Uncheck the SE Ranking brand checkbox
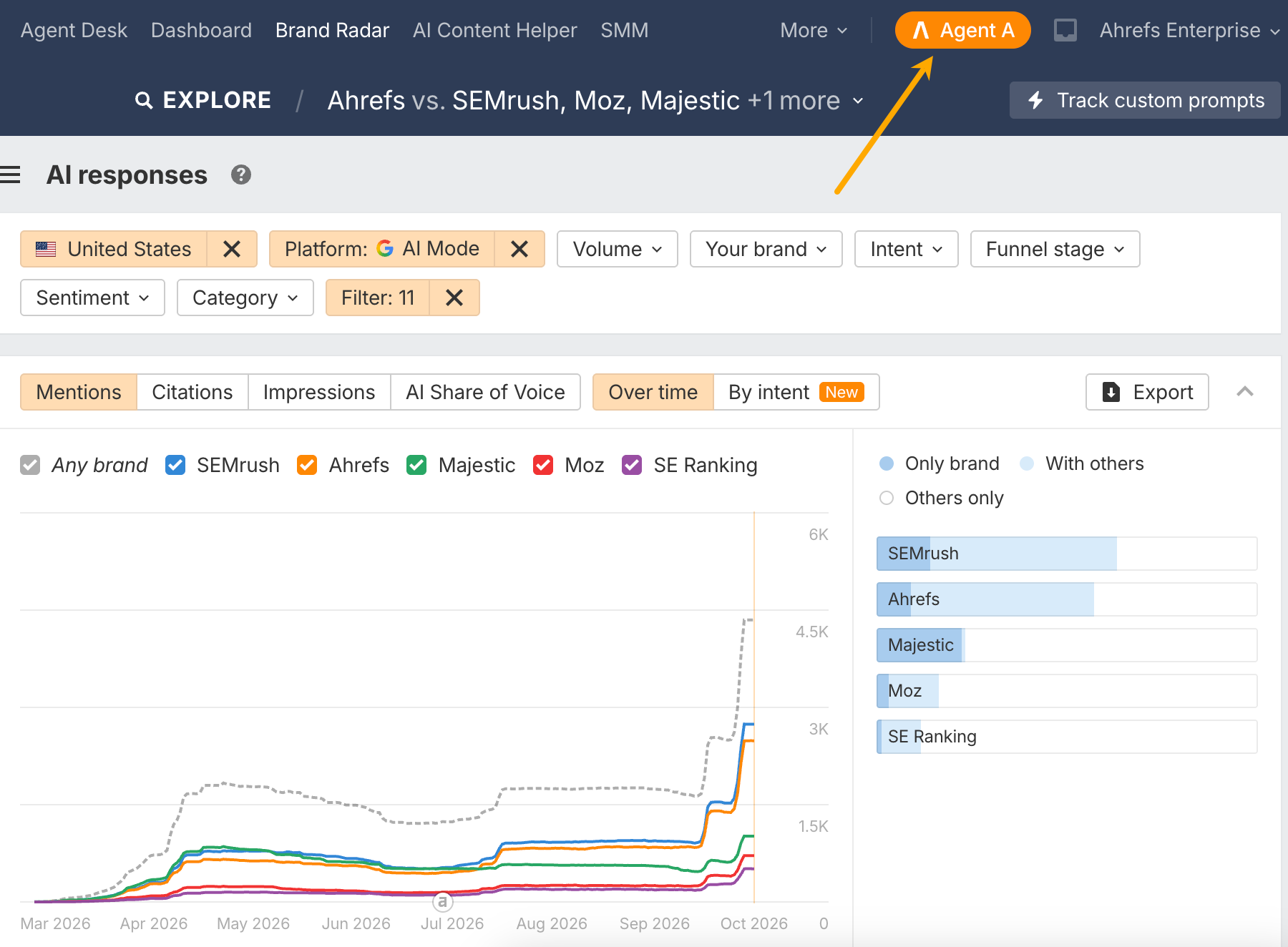The image size is (1288, 947). pos(632,465)
